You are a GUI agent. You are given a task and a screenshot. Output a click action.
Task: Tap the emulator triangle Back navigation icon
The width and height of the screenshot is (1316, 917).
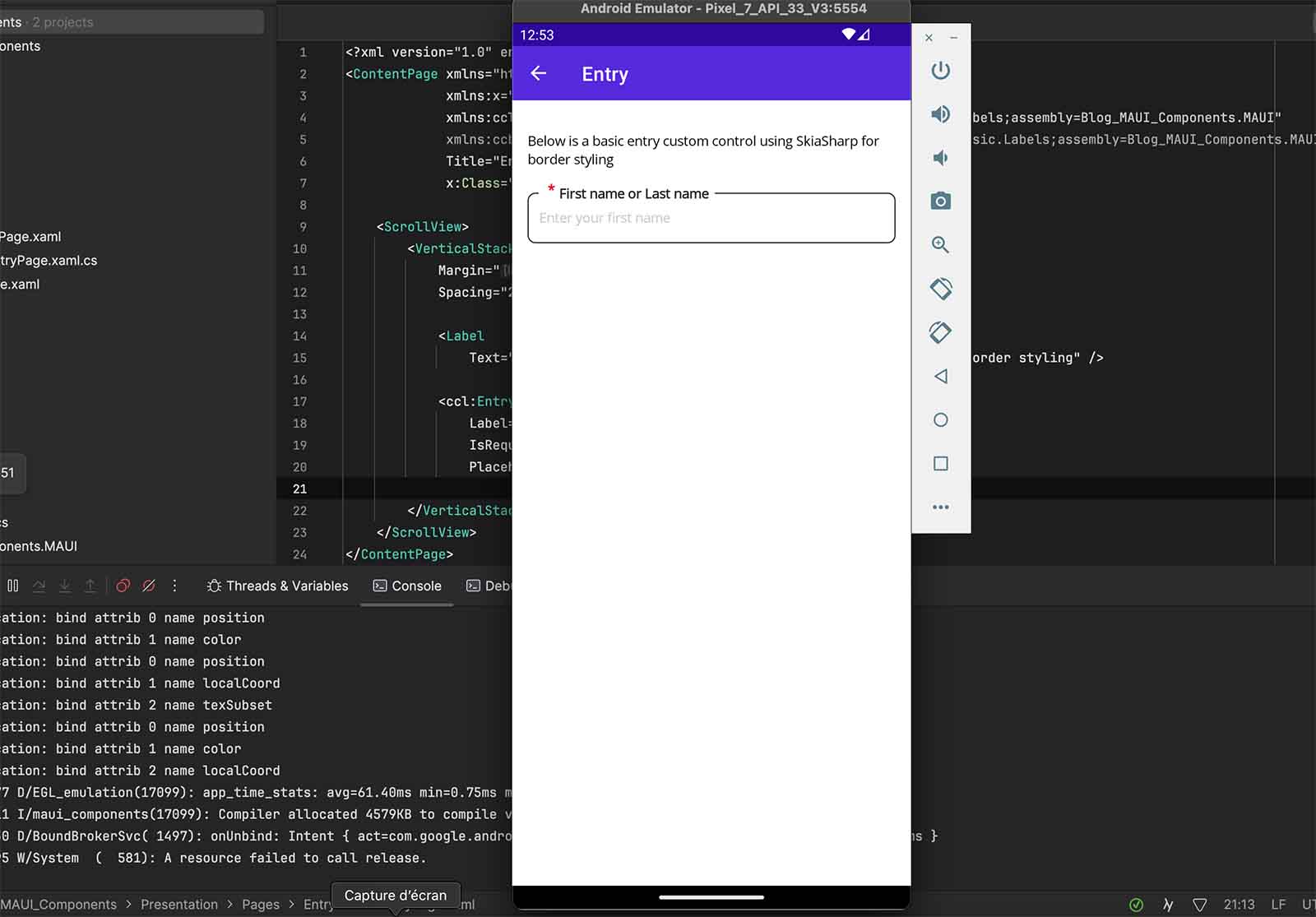tap(941, 377)
